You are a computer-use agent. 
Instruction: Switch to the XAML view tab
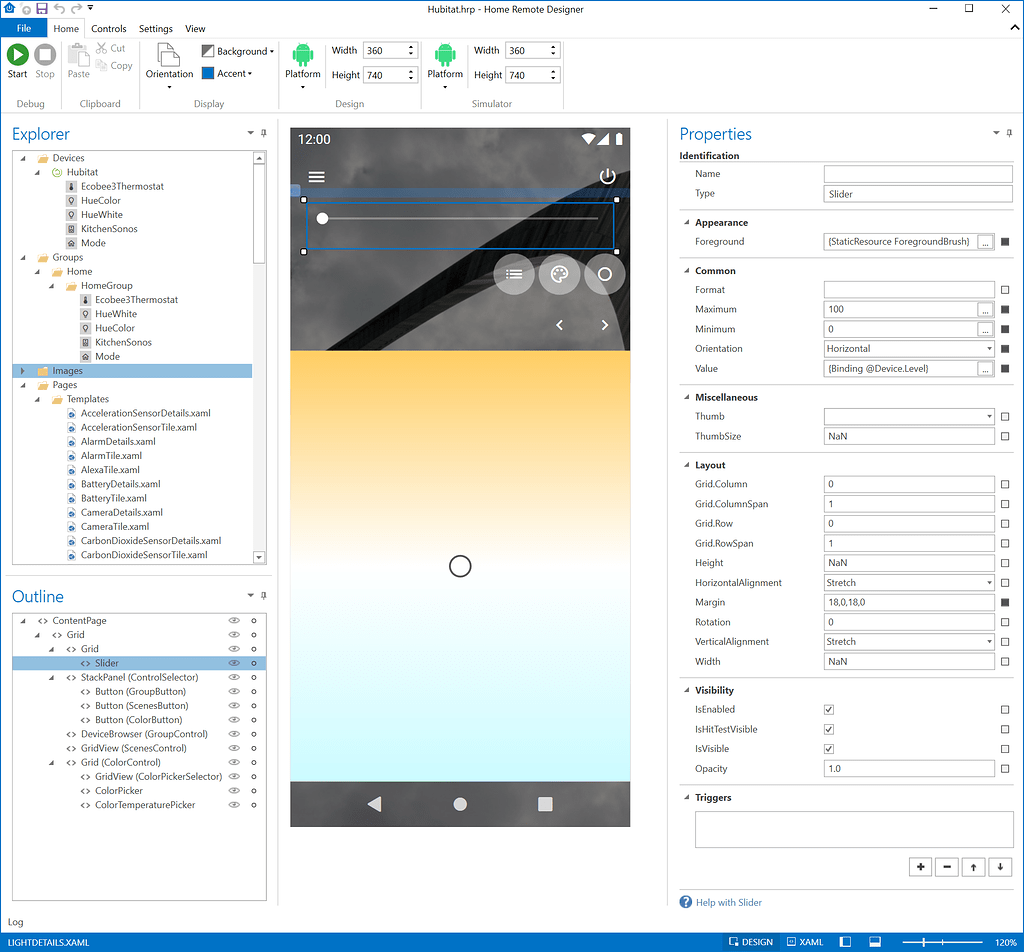pyautogui.click(x=805, y=942)
